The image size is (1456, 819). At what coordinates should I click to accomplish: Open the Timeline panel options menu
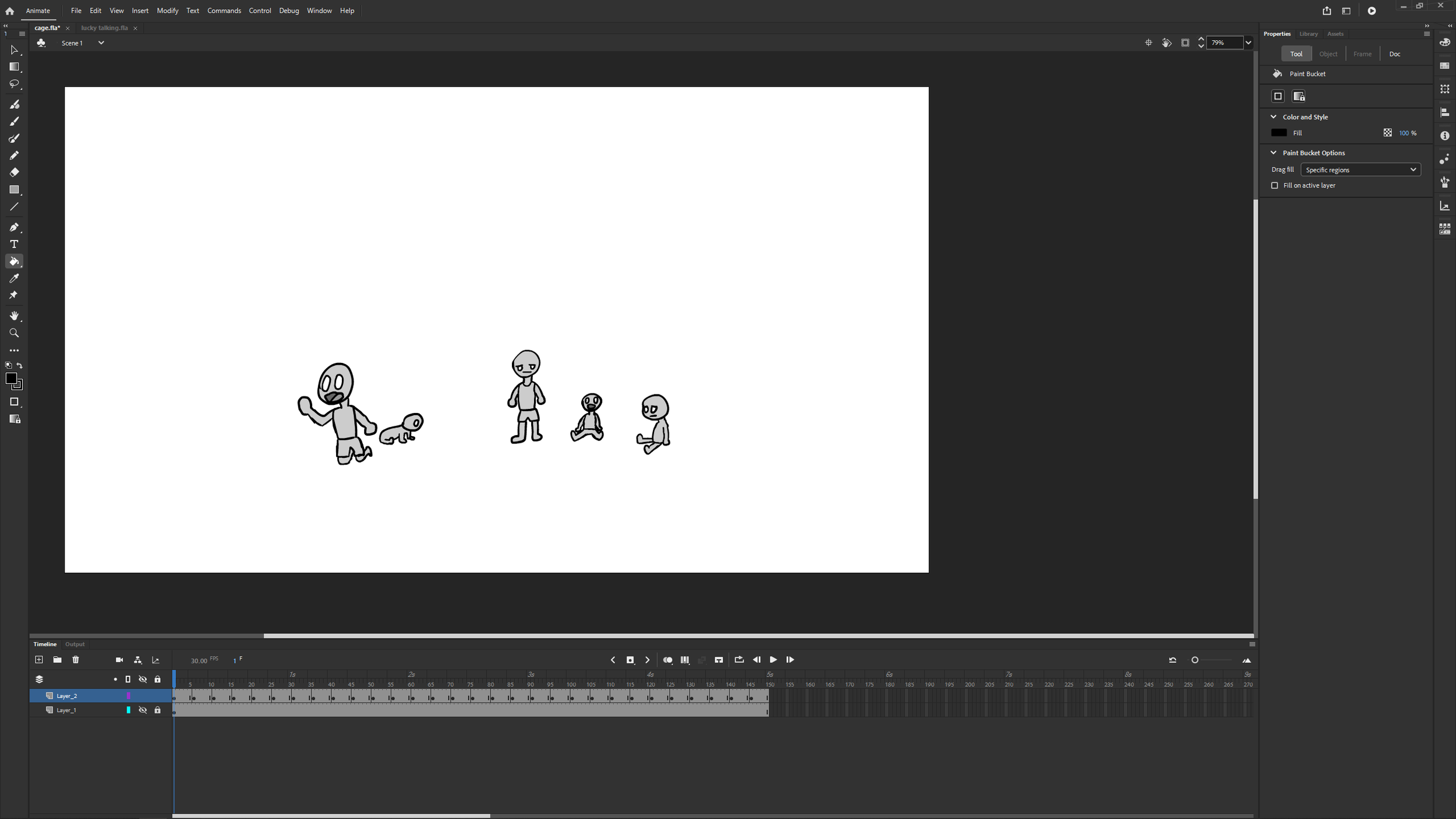point(1252,644)
